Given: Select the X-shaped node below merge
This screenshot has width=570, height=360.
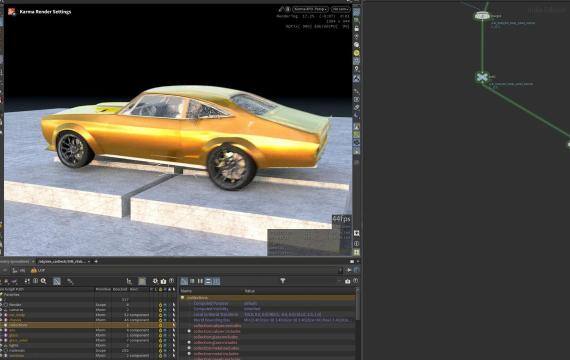Looking at the screenshot, I should point(482,77).
